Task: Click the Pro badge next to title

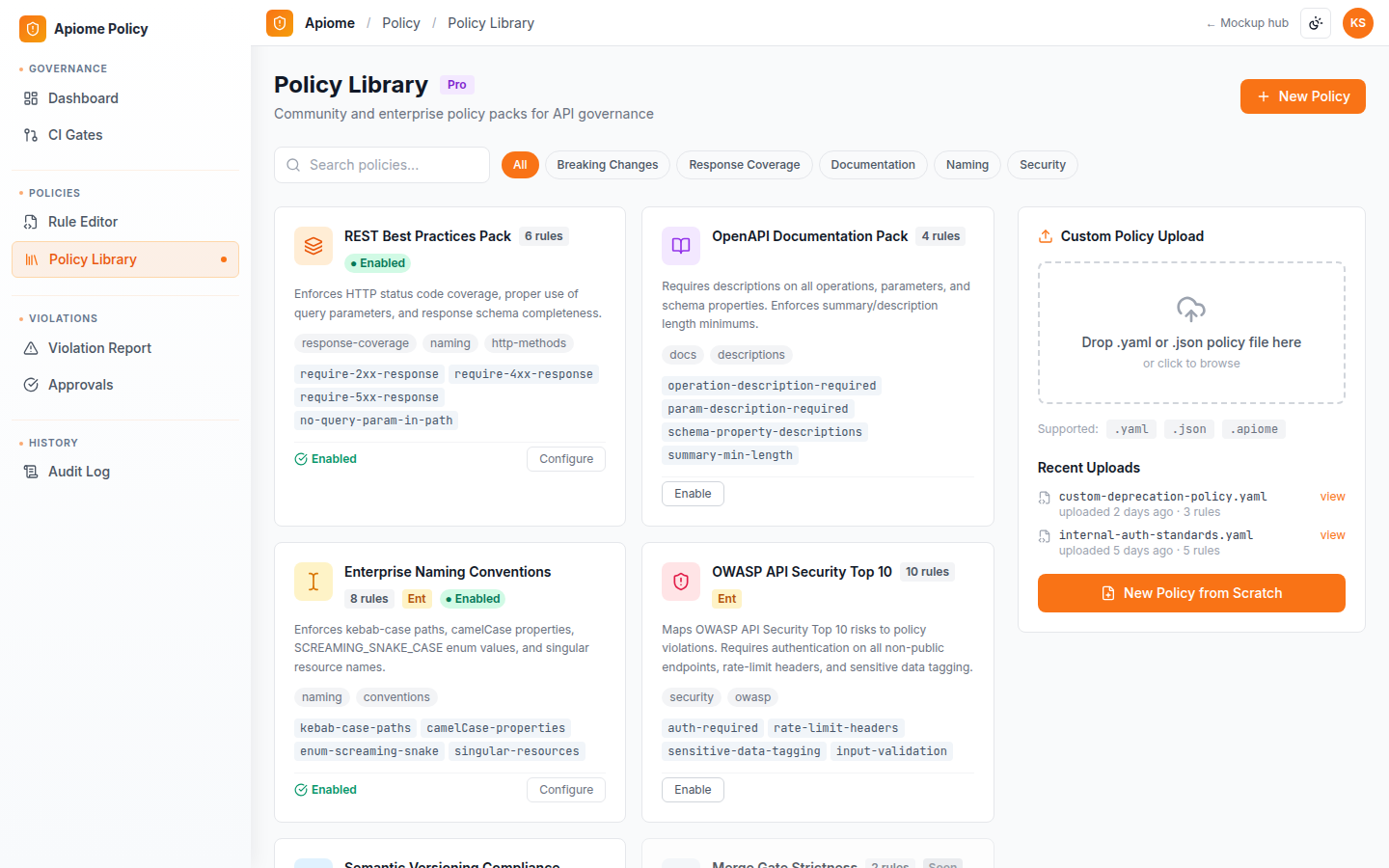Action: click(457, 85)
